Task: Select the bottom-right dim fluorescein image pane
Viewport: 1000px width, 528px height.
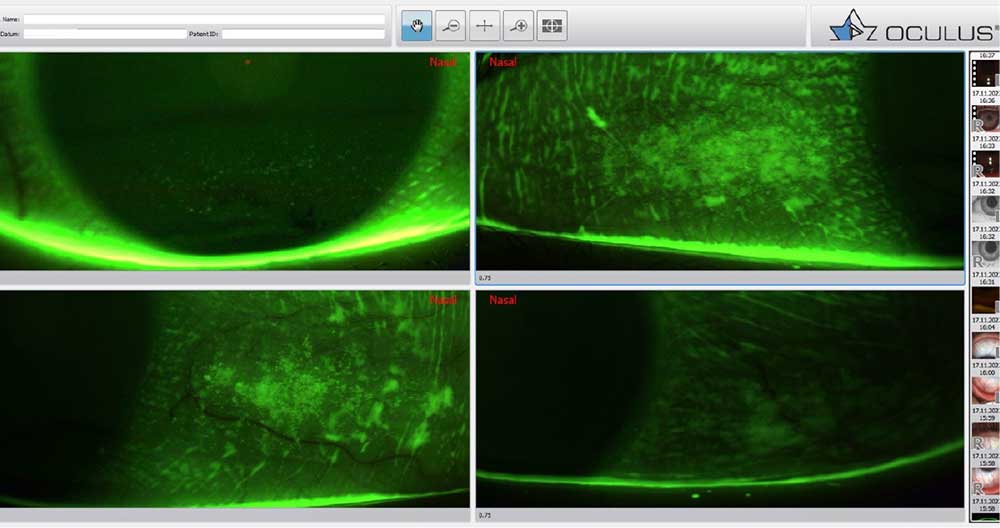Action: tap(720, 399)
